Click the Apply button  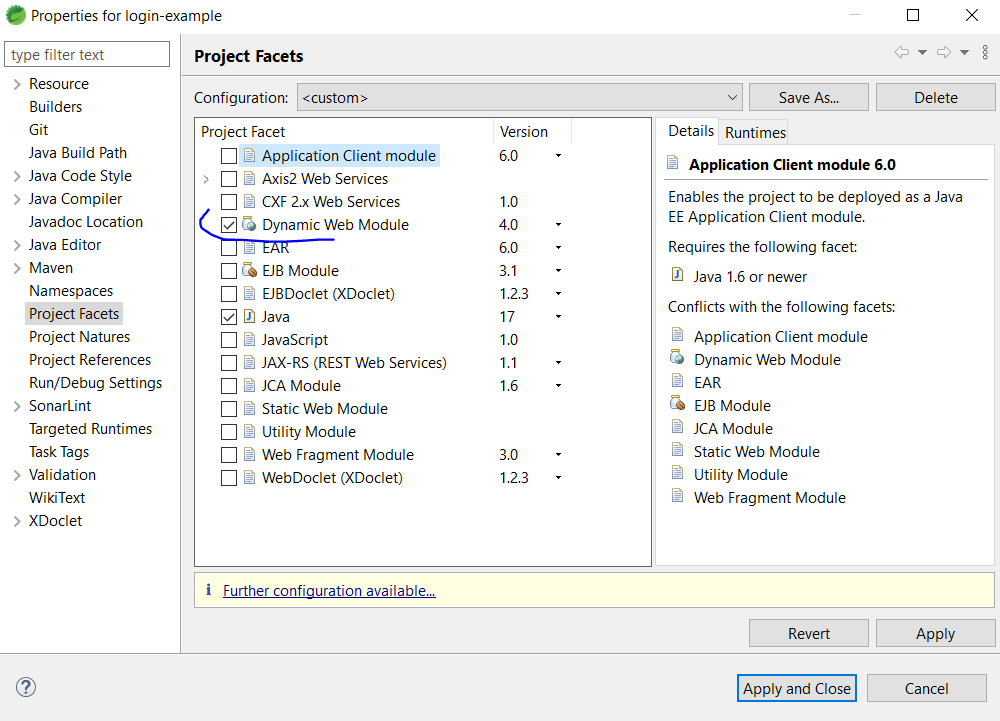935,633
